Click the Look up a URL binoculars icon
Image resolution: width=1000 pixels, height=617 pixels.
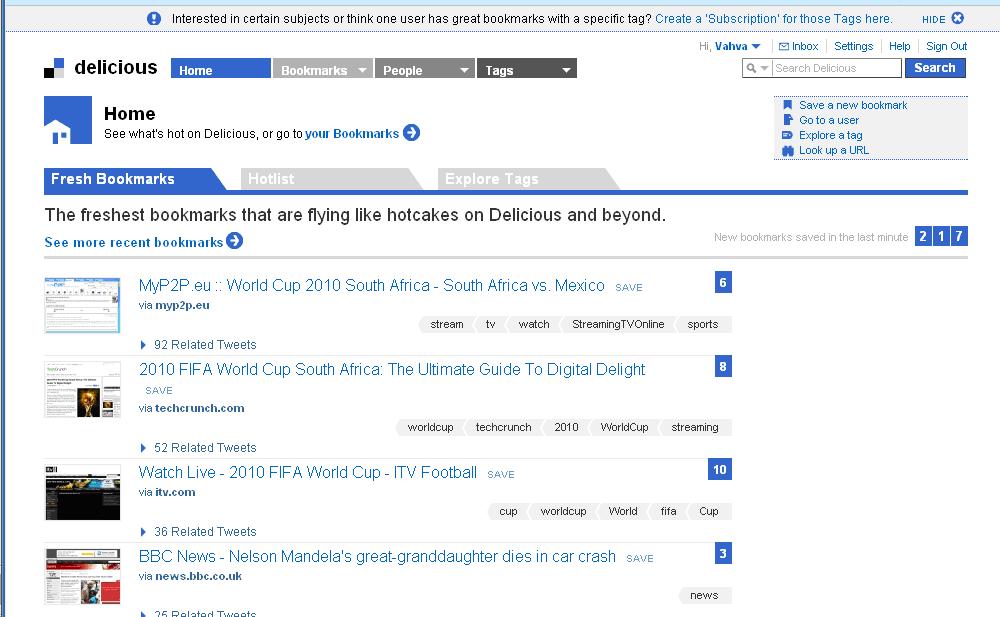point(788,150)
